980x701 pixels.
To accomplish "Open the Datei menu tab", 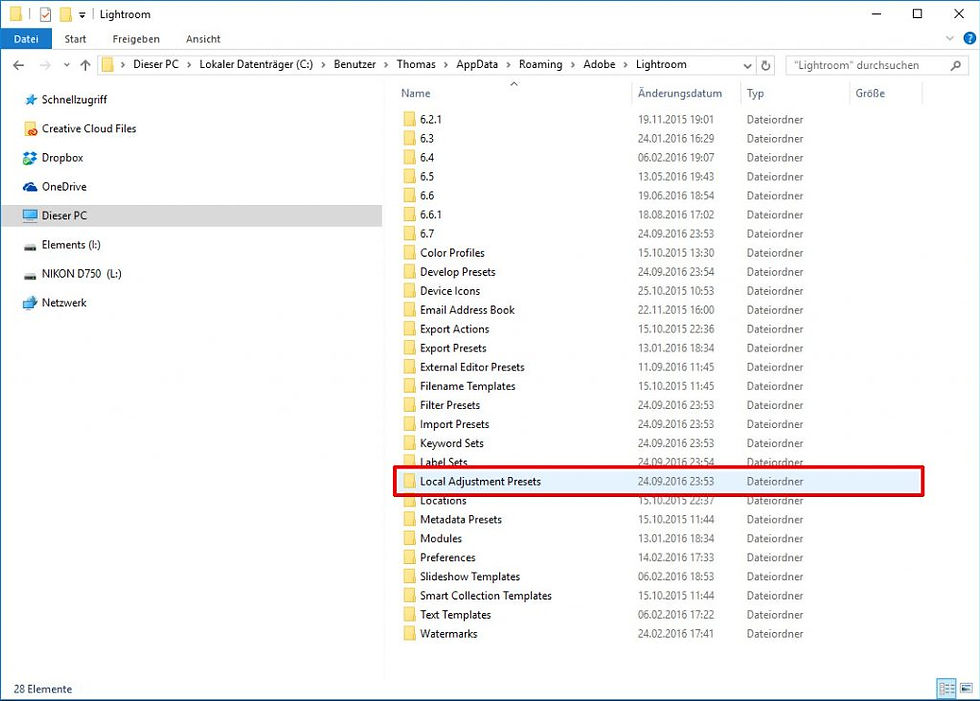I will 26,39.
